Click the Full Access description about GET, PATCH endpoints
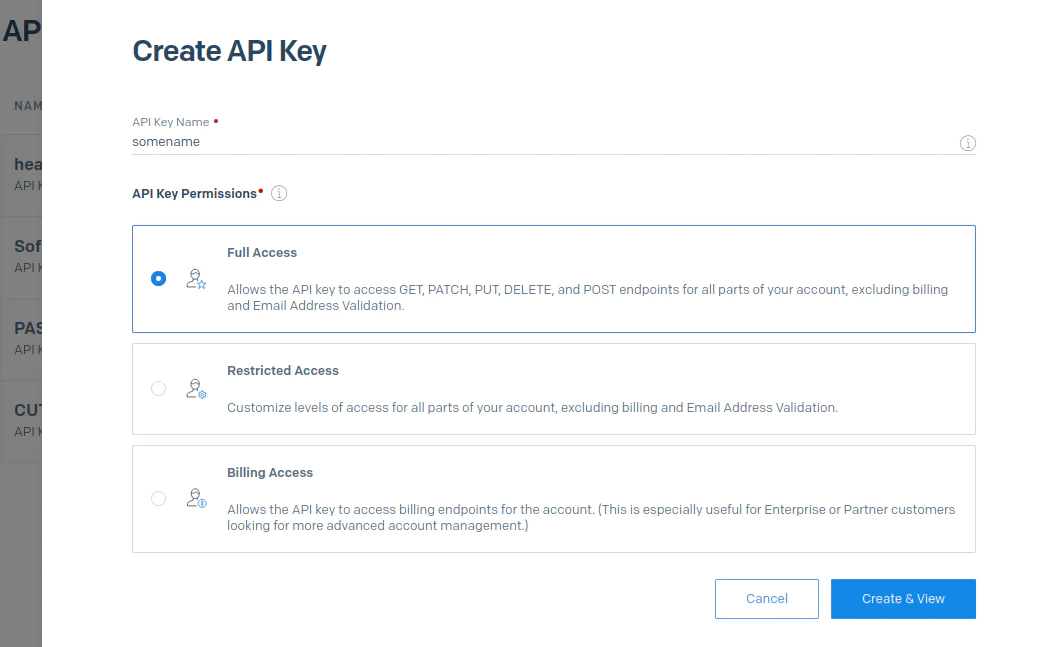1060x647 pixels. (587, 297)
